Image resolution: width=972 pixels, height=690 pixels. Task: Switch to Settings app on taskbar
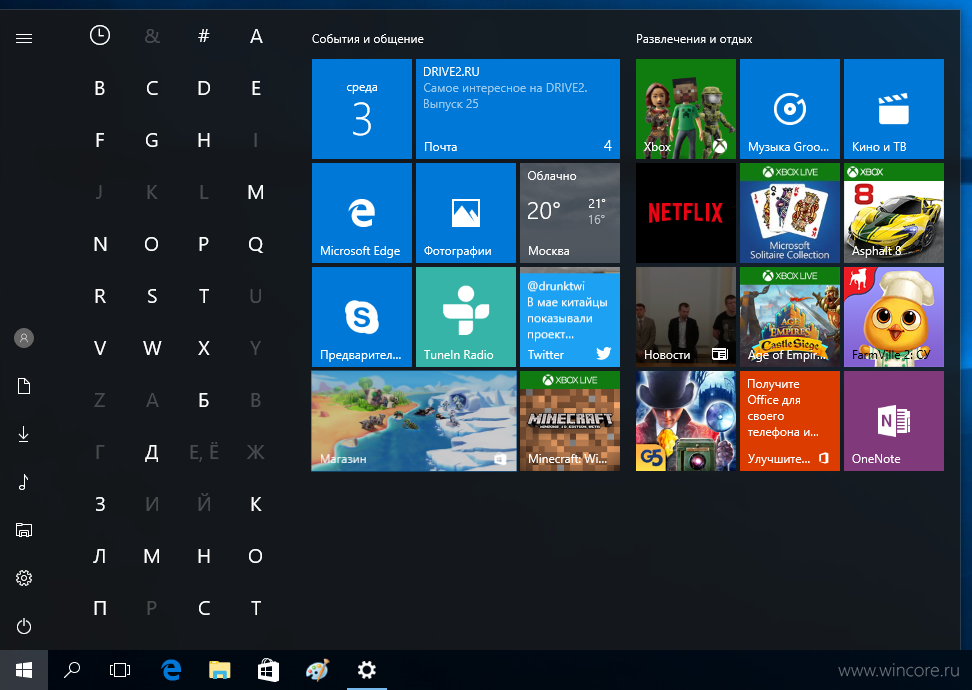pos(366,670)
